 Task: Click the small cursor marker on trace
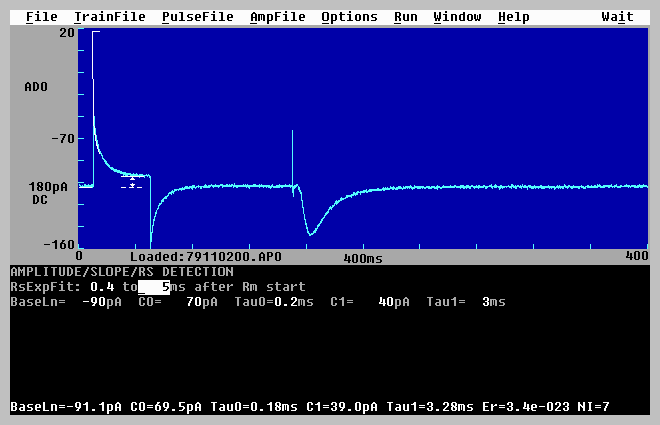[131, 182]
